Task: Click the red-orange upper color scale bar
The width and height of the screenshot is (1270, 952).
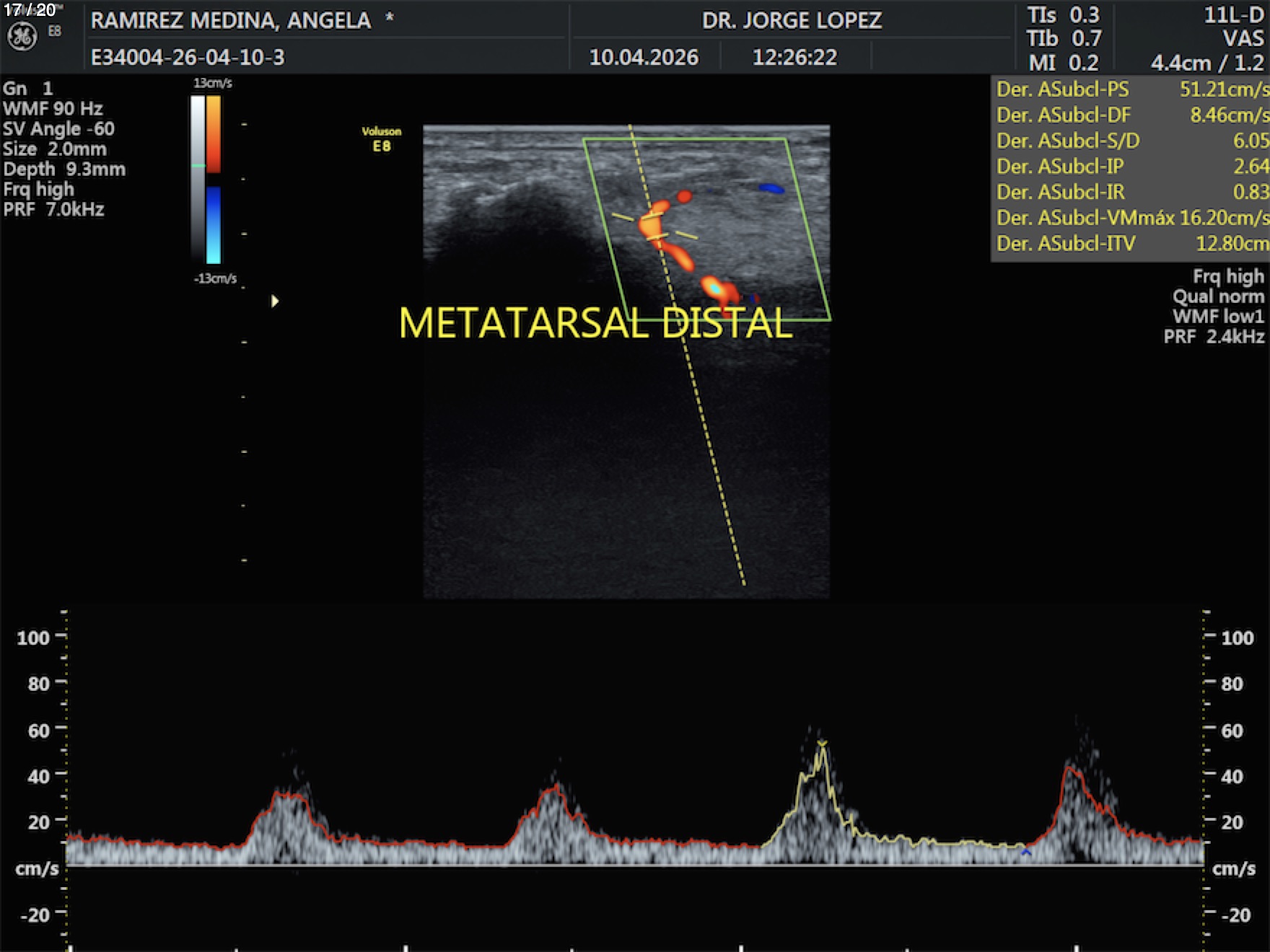Action: coord(214,133)
